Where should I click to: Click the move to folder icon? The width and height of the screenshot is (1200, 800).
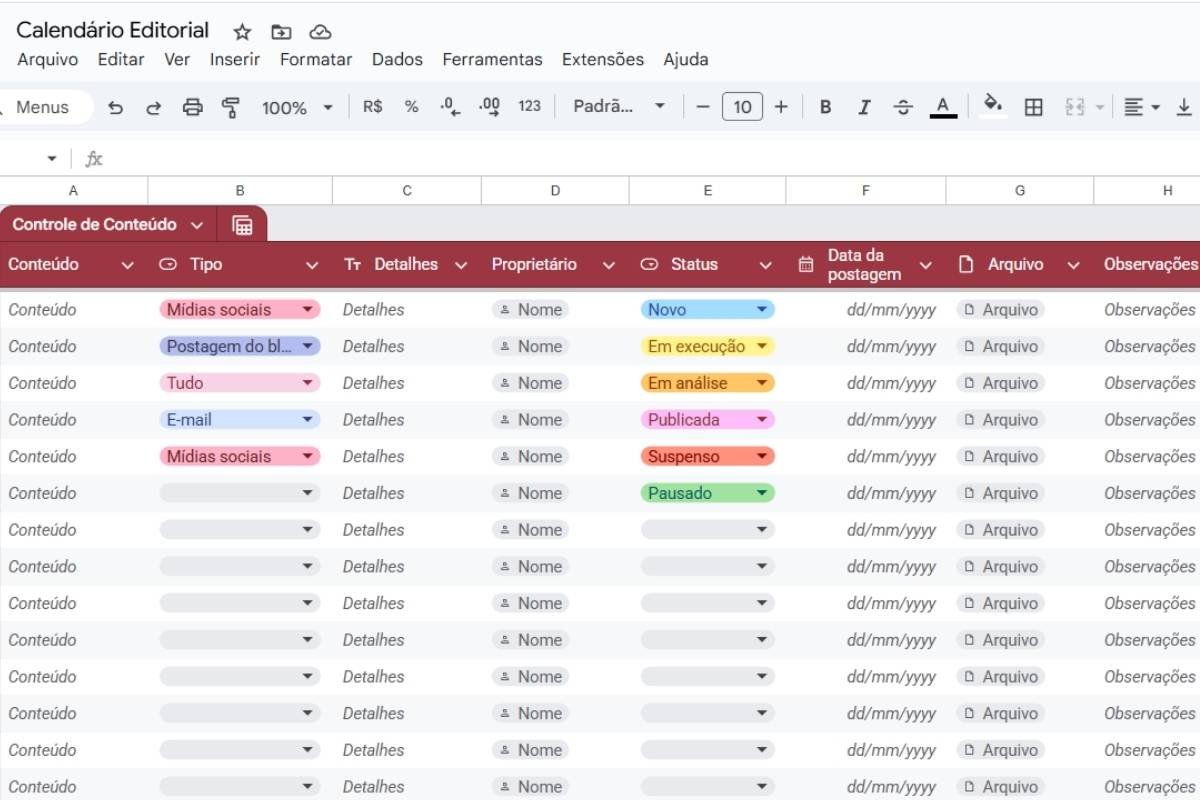pyautogui.click(x=281, y=32)
